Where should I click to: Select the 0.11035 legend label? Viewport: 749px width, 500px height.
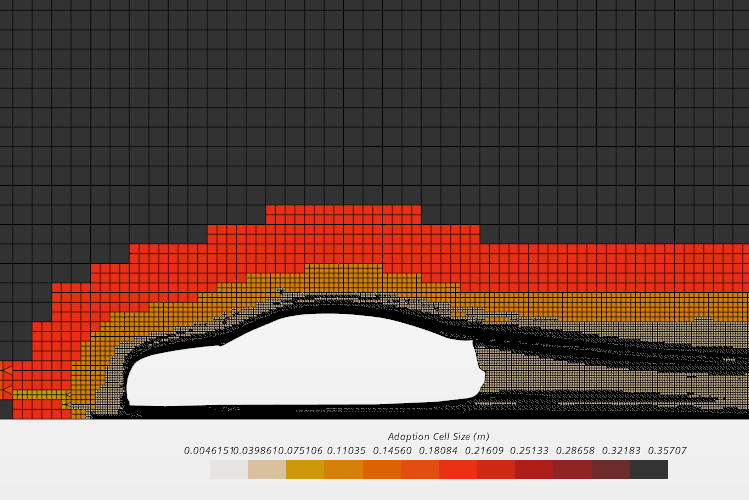[x=346, y=451]
